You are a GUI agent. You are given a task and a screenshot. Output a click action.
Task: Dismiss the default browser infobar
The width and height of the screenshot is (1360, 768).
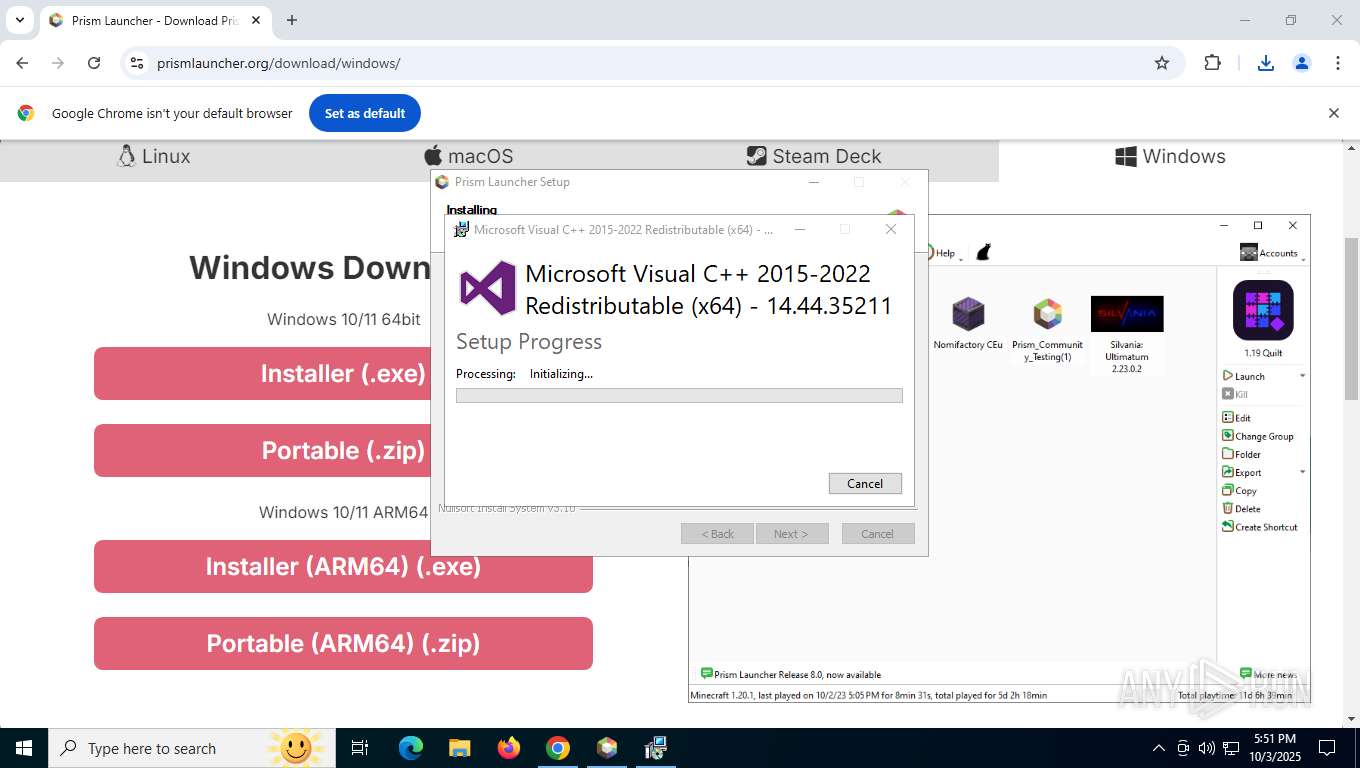[1333, 113]
